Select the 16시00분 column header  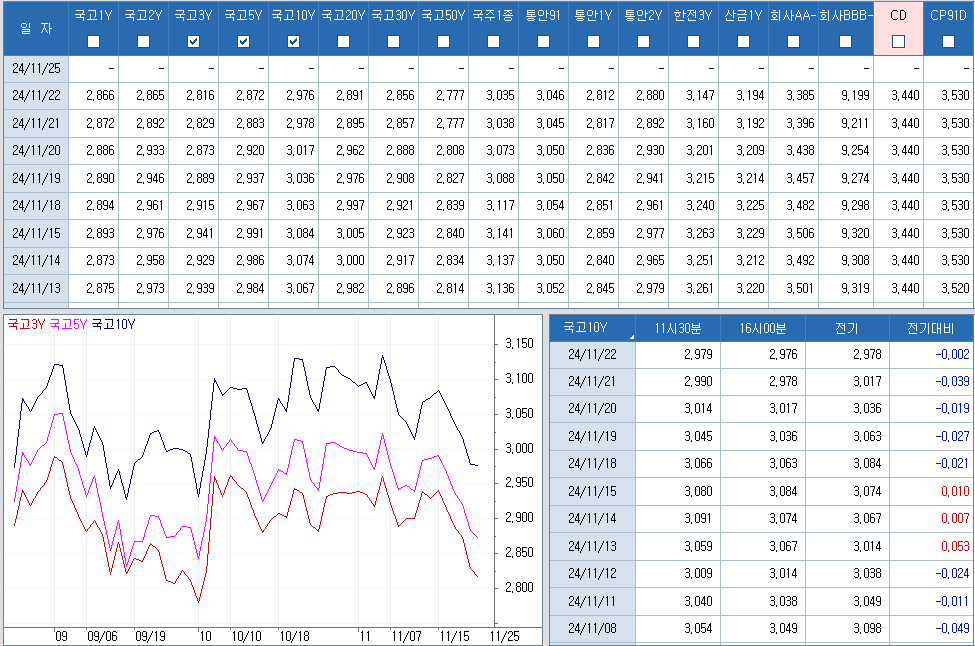pos(763,328)
